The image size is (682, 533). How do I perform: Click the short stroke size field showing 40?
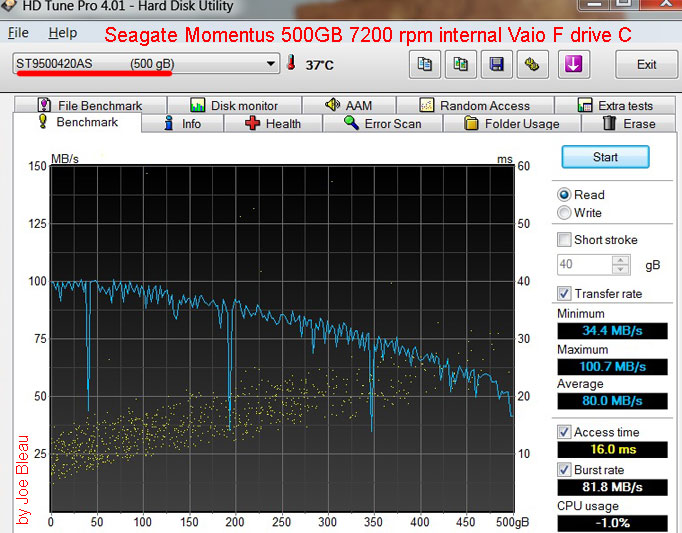click(x=584, y=264)
